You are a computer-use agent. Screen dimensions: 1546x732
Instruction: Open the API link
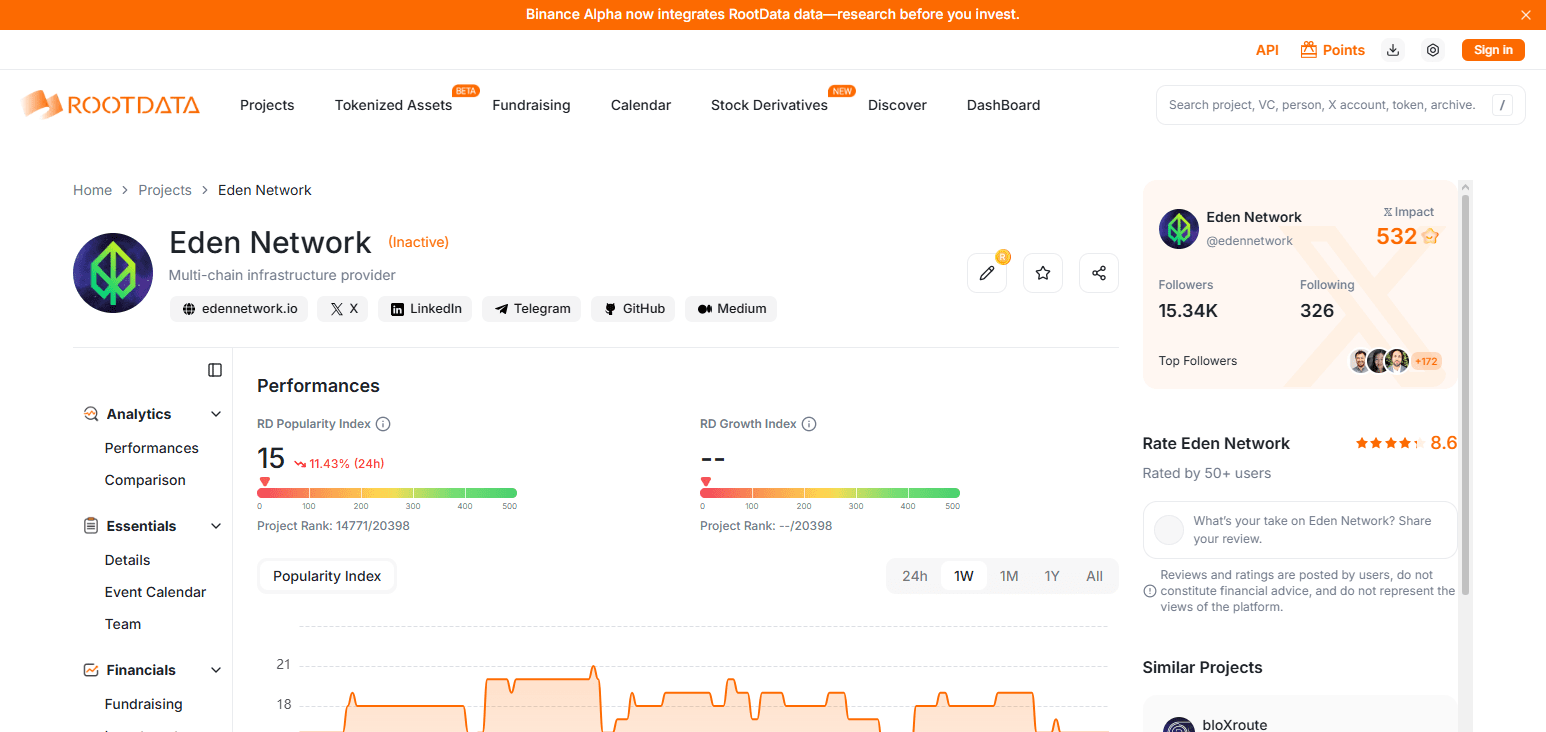(1267, 50)
